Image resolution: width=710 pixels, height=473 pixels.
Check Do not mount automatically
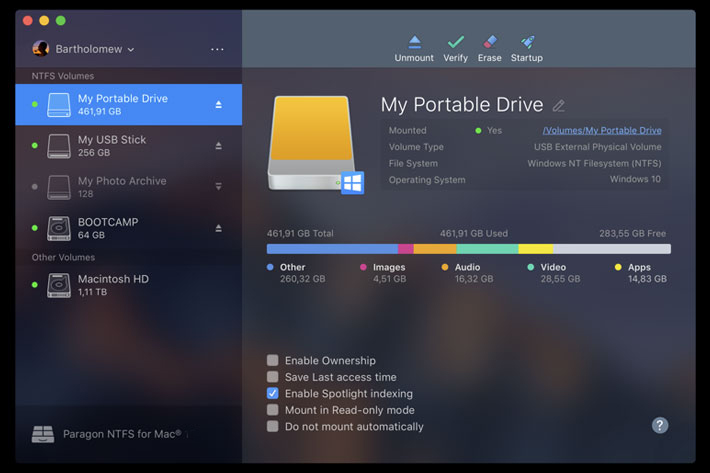273,426
